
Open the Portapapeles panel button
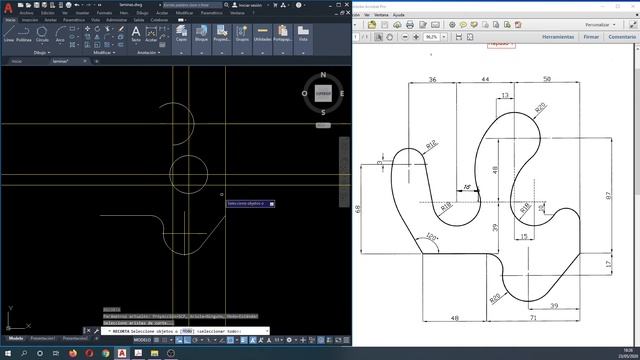point(282,34)
